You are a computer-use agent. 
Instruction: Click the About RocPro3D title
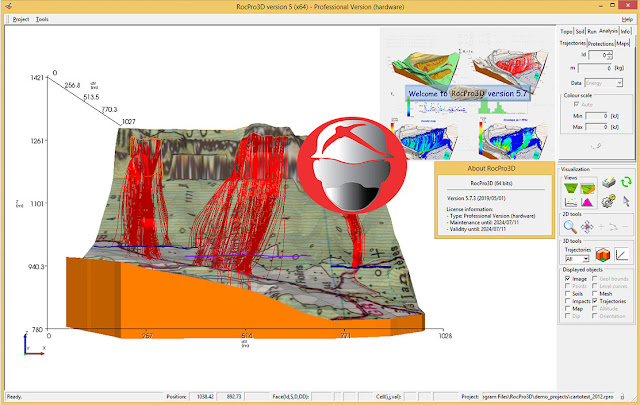tap(491, 168)
